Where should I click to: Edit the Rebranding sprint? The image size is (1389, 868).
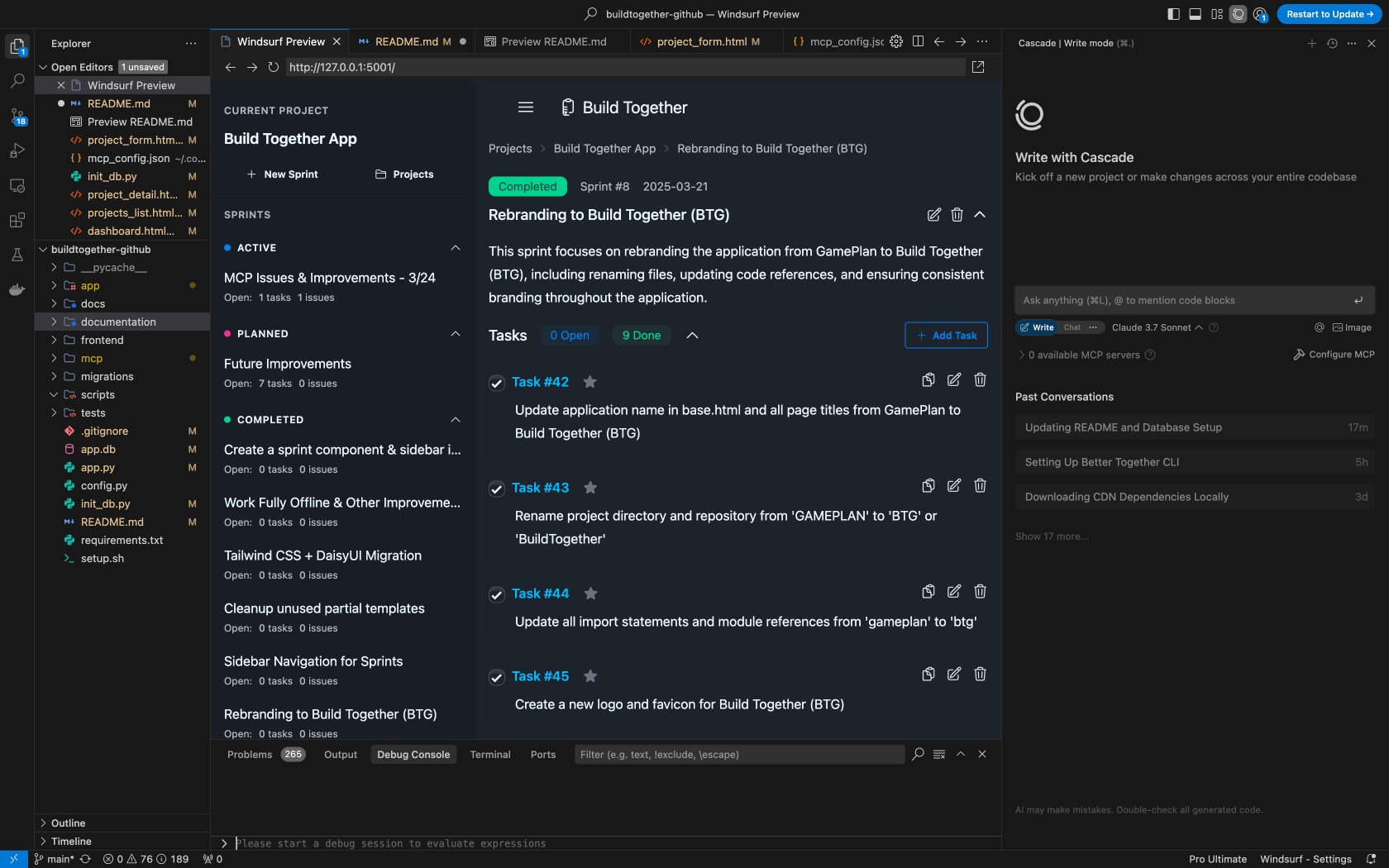pyautogui.click(x=933, y=215)
